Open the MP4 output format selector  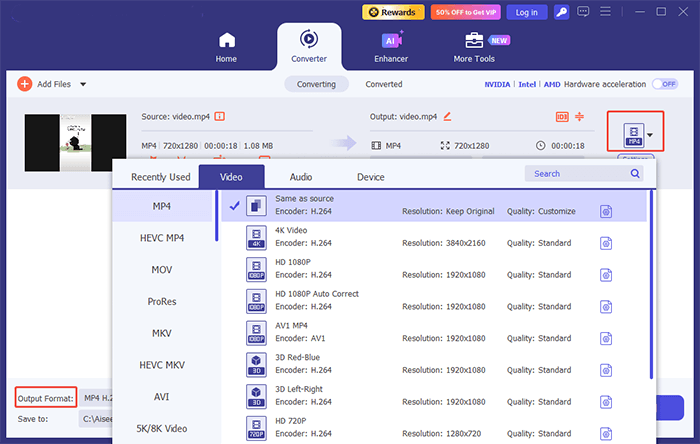coord(635,134)
